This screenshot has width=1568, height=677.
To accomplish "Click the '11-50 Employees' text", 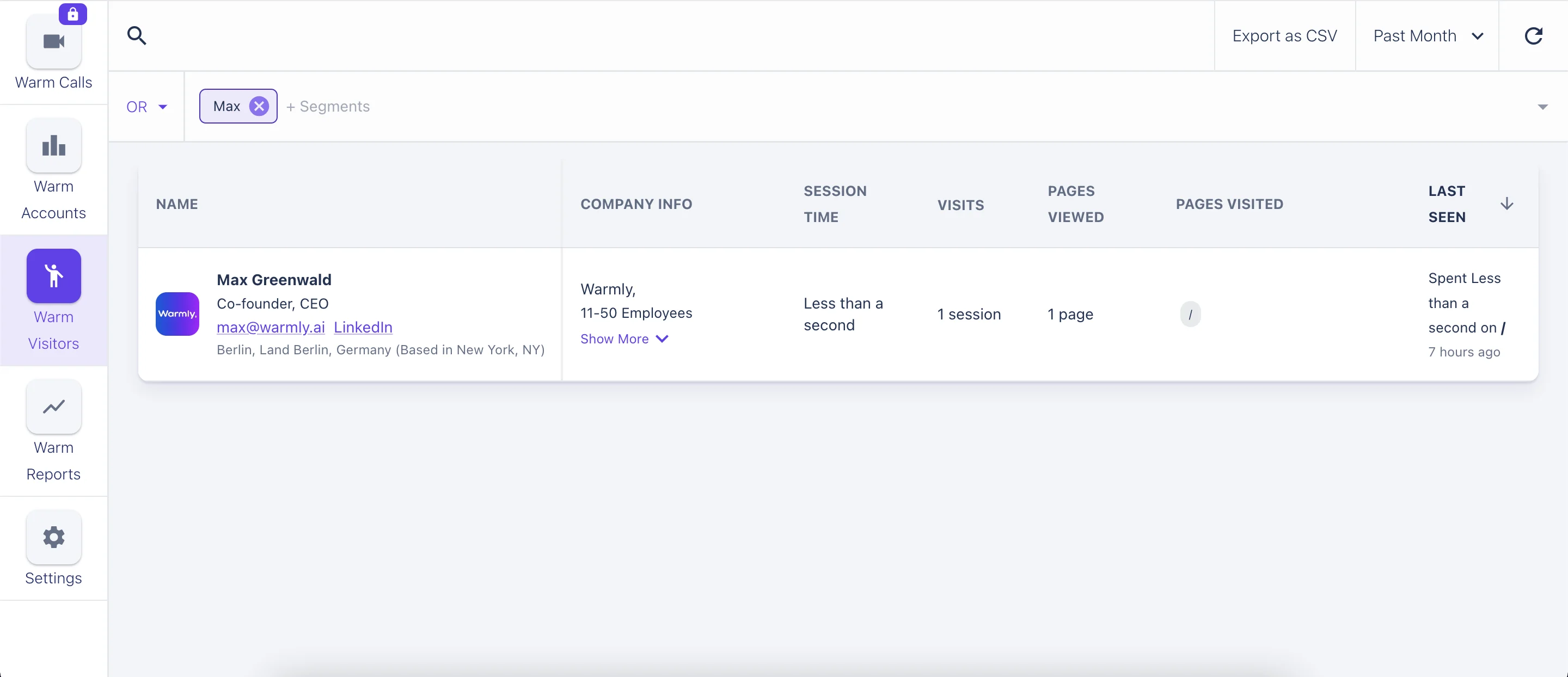I will (x=636, y=312).
